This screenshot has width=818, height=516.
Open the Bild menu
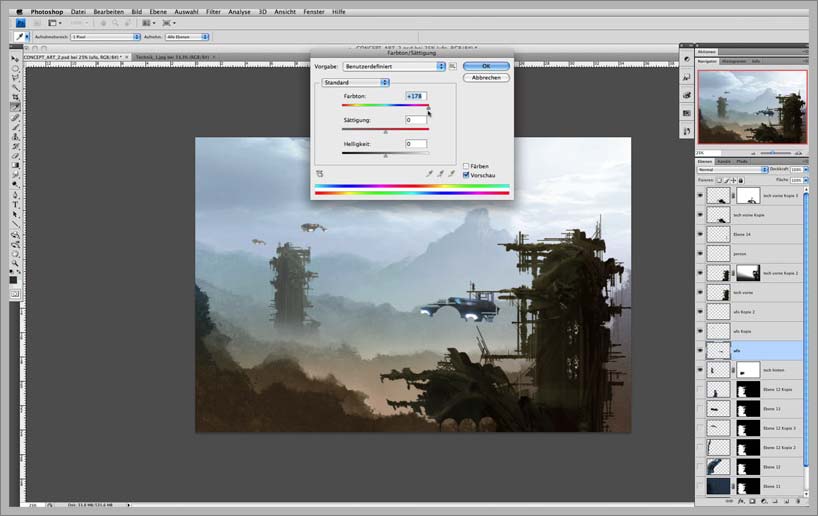pos(137,11)
